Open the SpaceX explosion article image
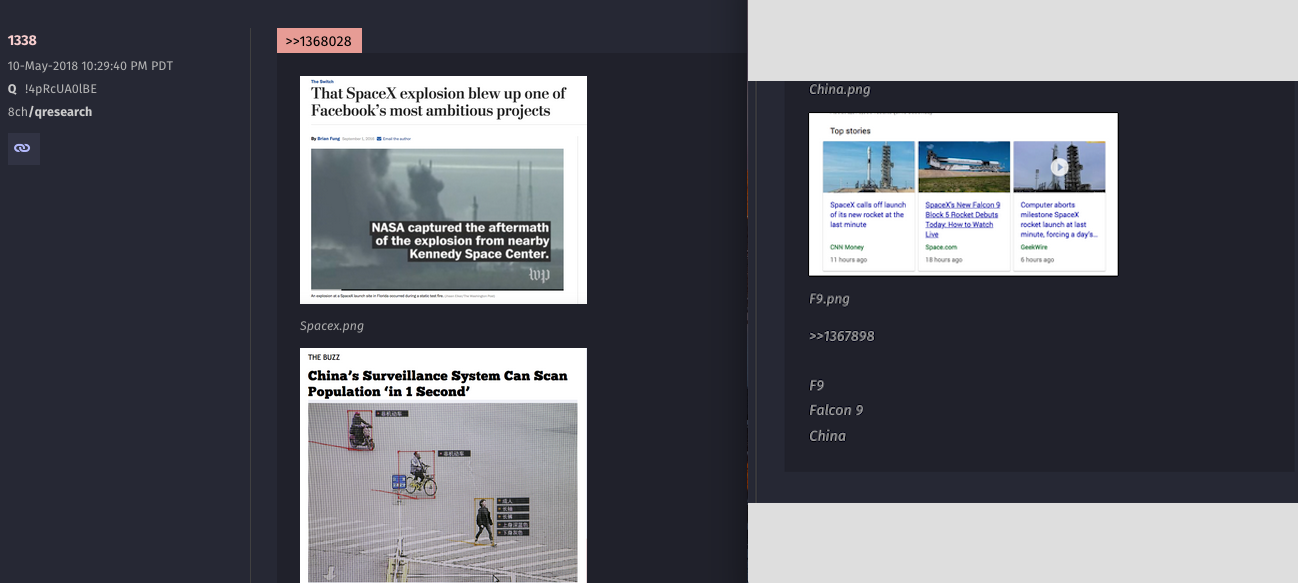Screen dimensions: 1298x583 tap(443, 190)
